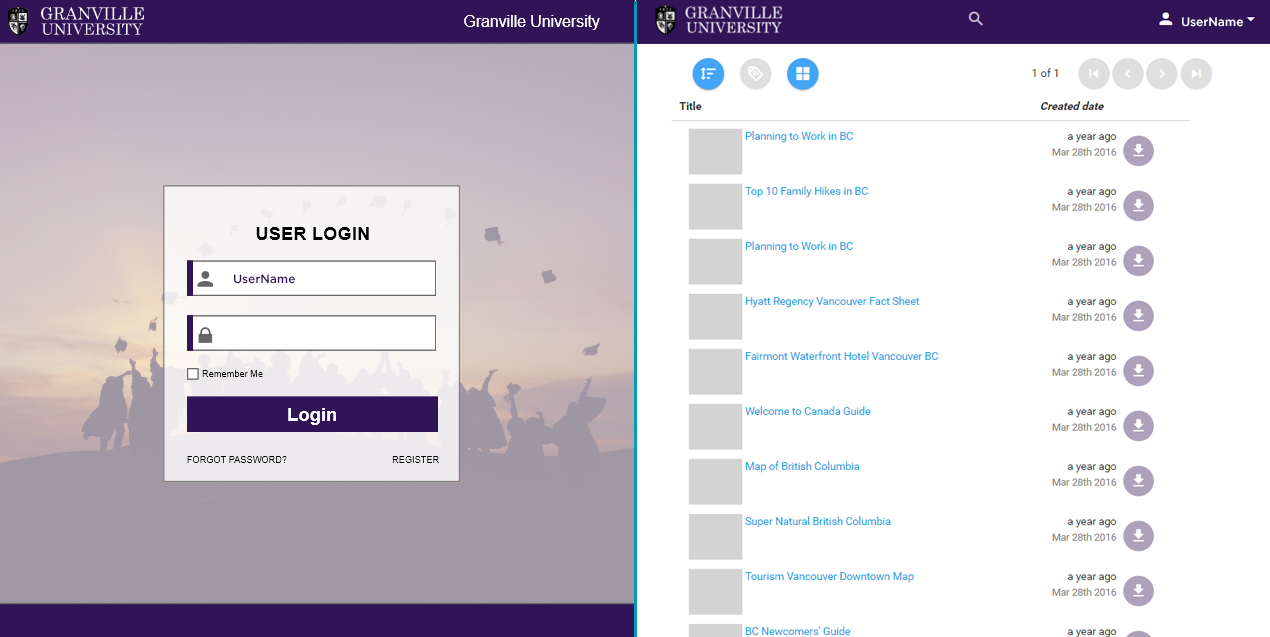
Task: Download Hyatt Regency Vancouver Fact Sheet
Action: coord(1138,316)
